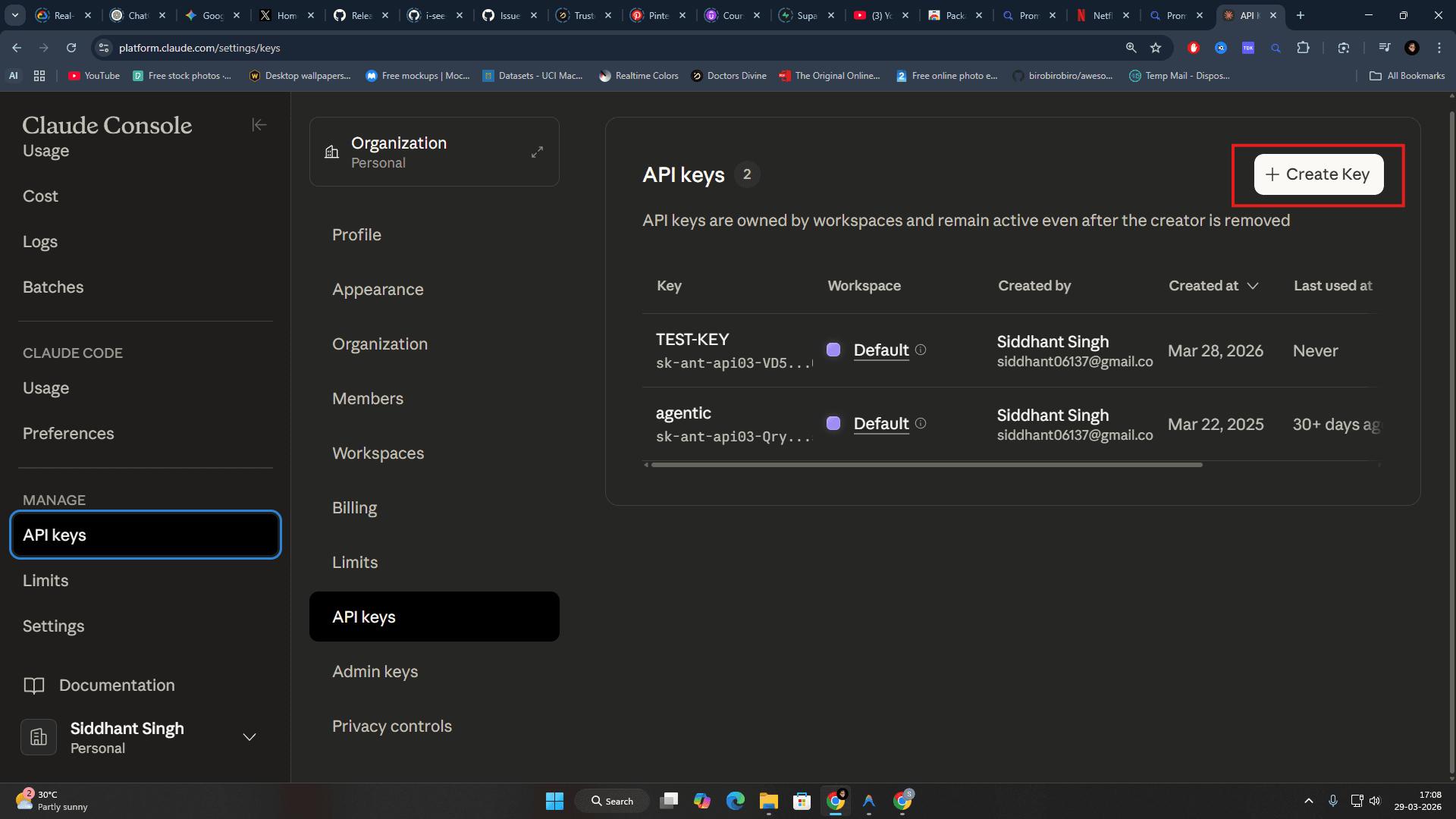Click the info icon beside TEST-KEY's Default workspace

pos(921,350)
